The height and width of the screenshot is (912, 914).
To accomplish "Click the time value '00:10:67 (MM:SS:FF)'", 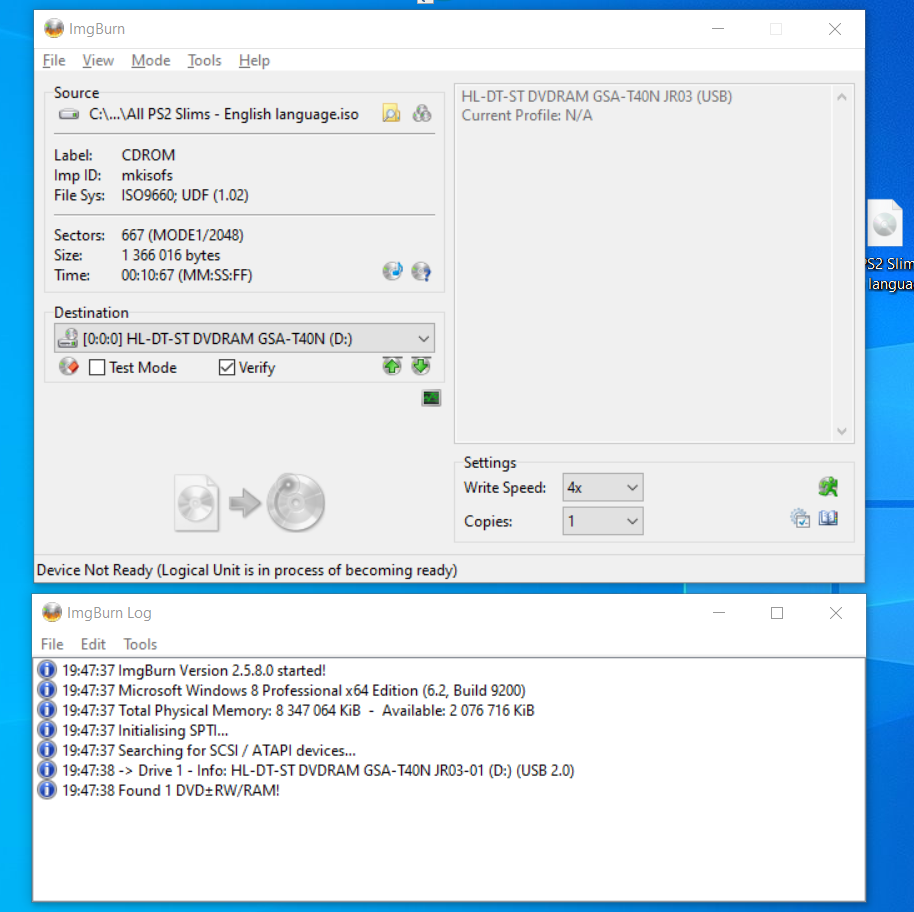I will pyautogui.click(x=187, y=275).
